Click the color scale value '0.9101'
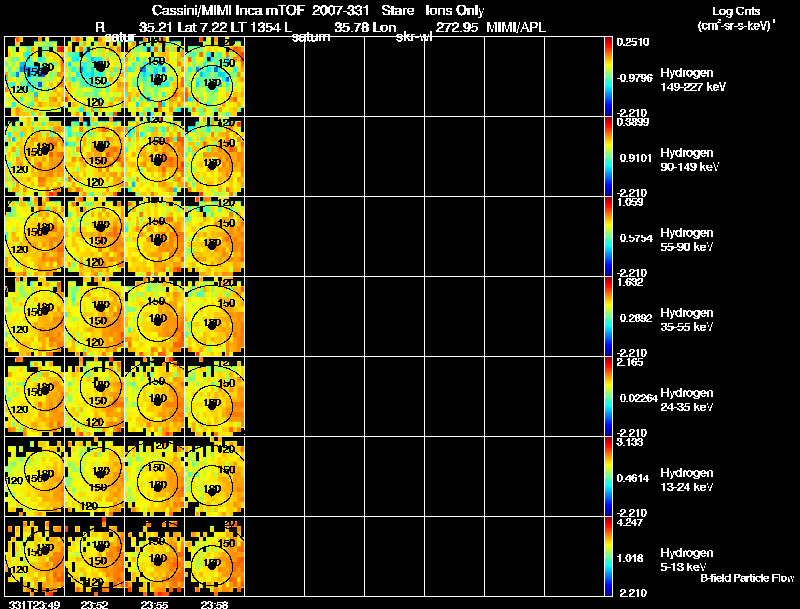The image size is (800, 609). pos(636,158)
